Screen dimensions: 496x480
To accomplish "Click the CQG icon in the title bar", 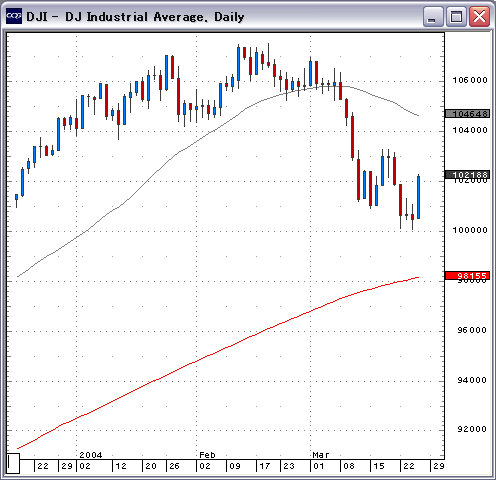I will pos(14,16).
